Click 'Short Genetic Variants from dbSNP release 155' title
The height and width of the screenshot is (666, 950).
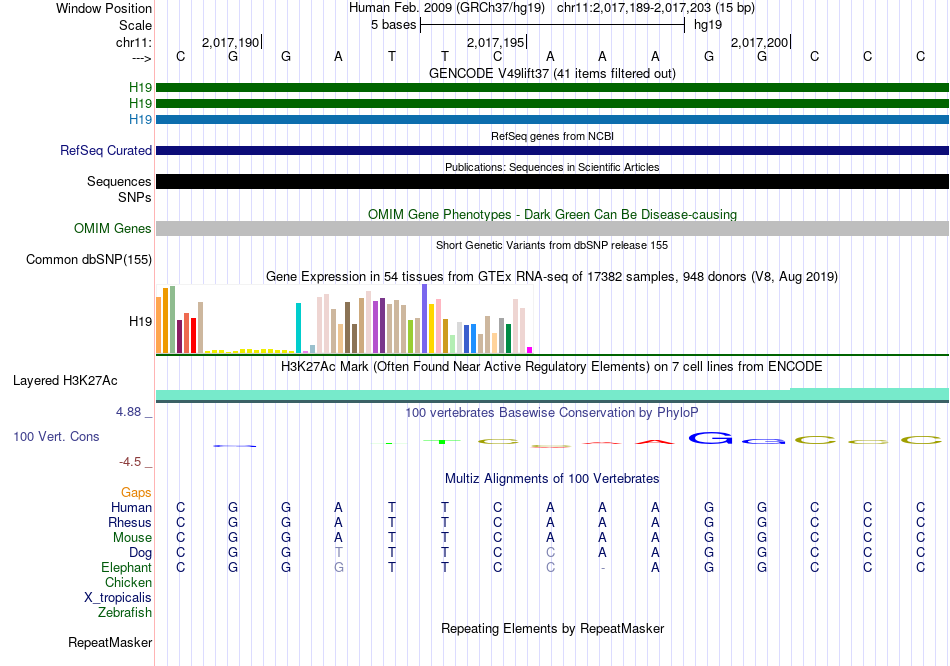(552, 245)
